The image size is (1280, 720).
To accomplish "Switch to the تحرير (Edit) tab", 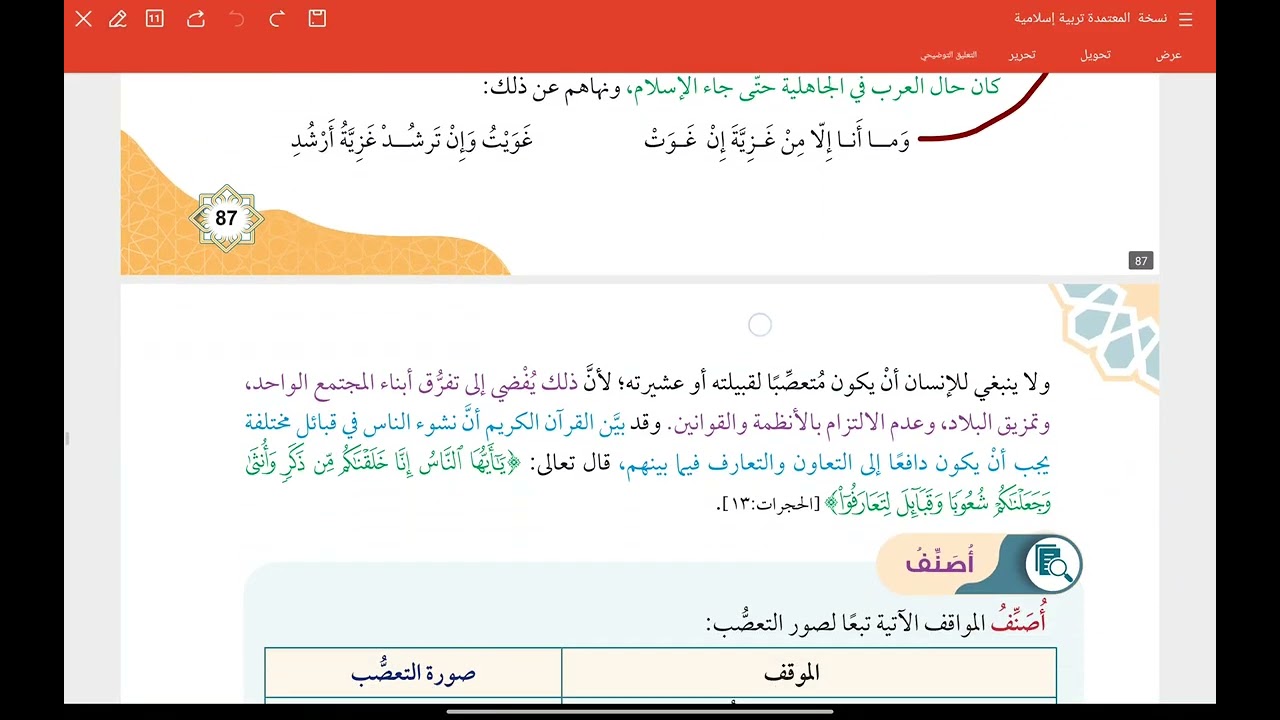I will [1021, 55].
